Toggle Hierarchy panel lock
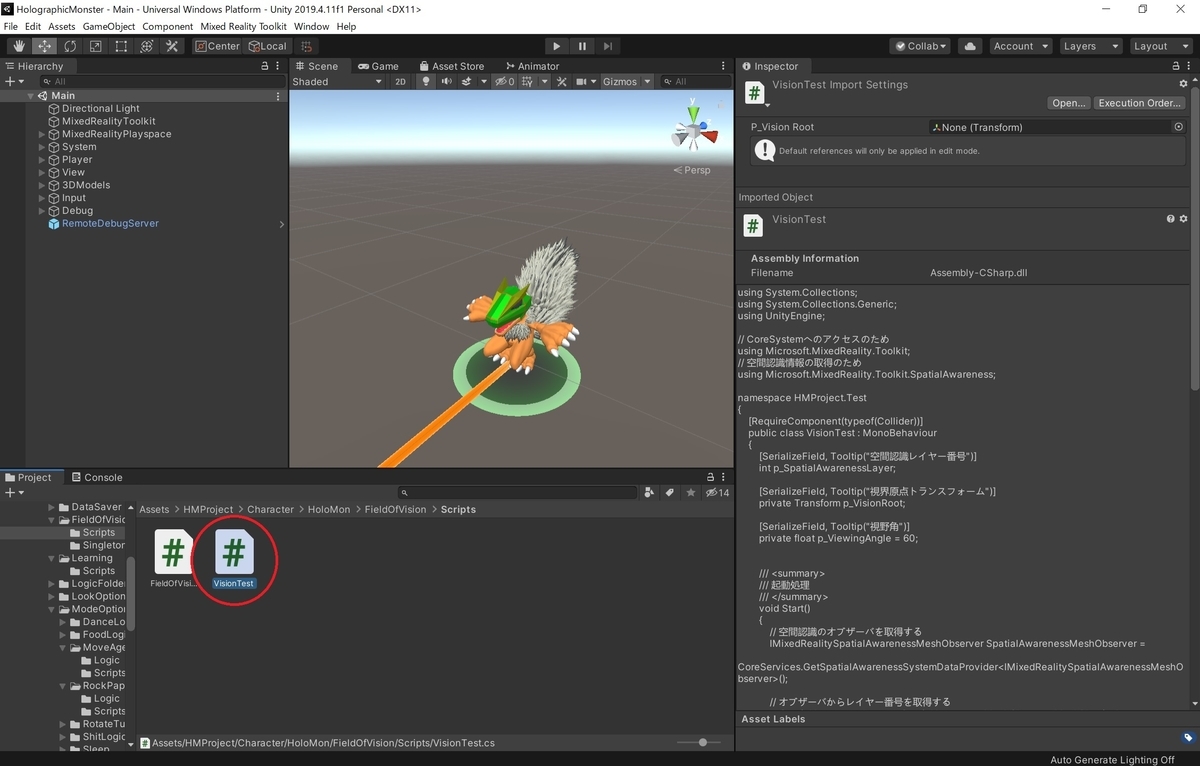The image size is (1200, 766). click(265, 66)
